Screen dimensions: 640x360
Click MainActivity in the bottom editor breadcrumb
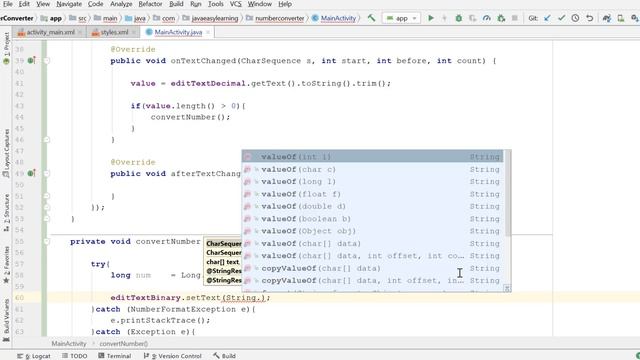pyautogui.click(x=69, y=344)
